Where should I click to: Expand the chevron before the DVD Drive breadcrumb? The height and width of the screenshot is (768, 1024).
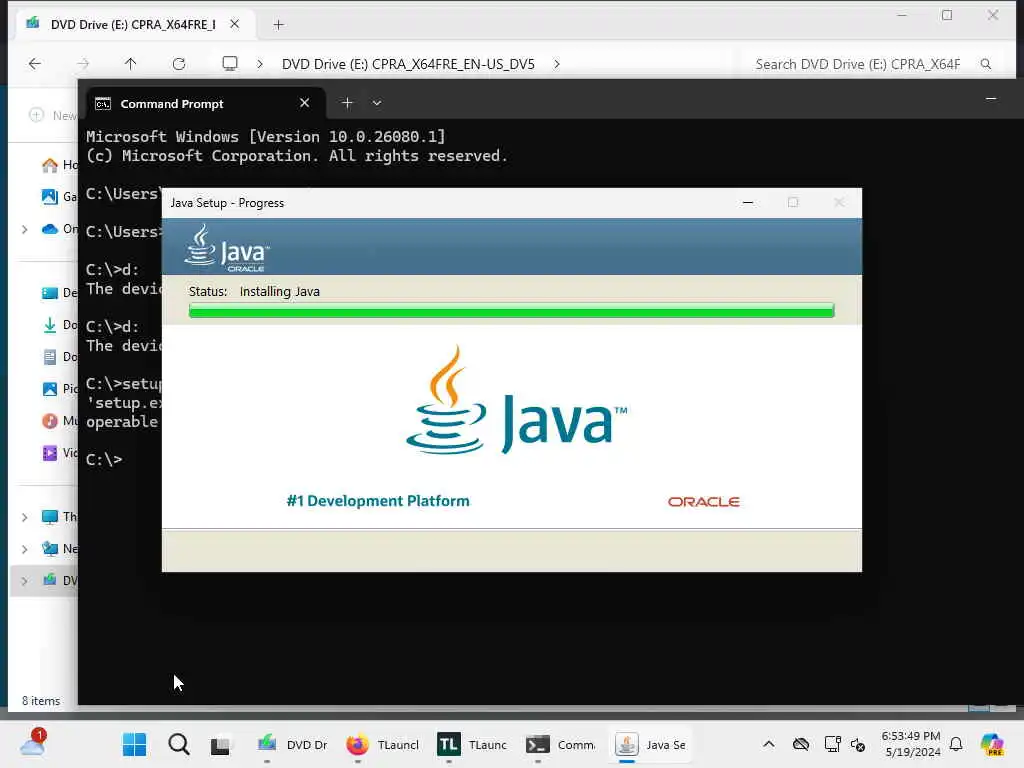click(260, 64)
